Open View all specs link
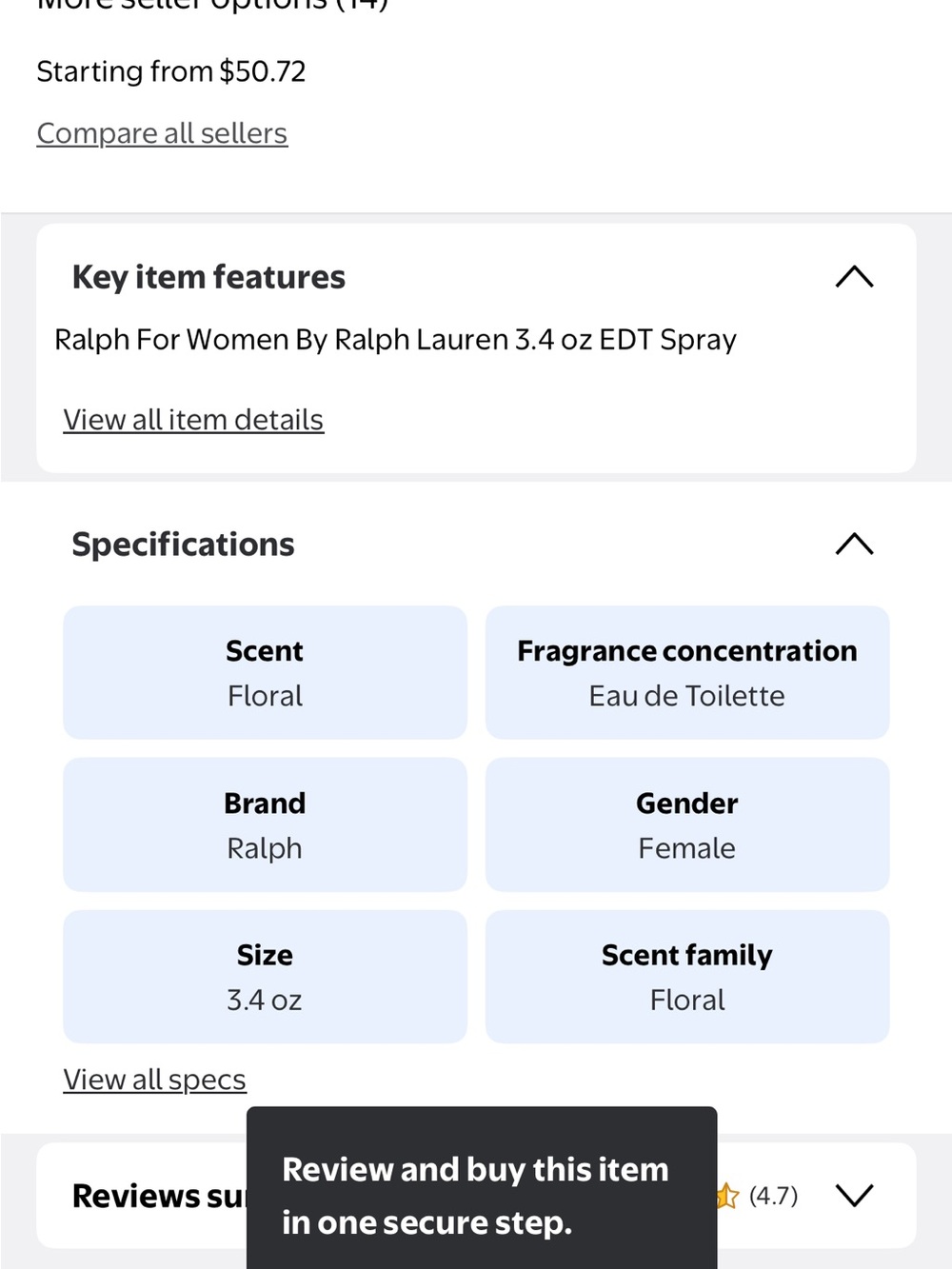This screenshot has width=952, height=1269. click(154, 1080)
